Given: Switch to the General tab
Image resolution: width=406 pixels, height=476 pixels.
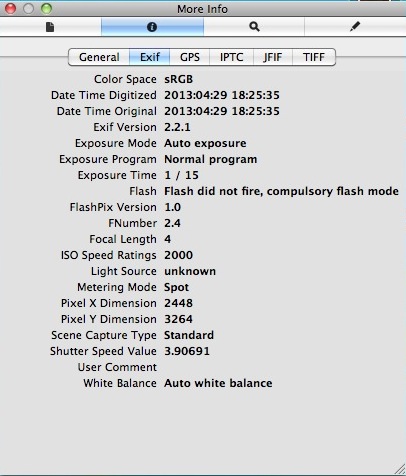Looking at the screenshot, I should click(x=99, y=57).
